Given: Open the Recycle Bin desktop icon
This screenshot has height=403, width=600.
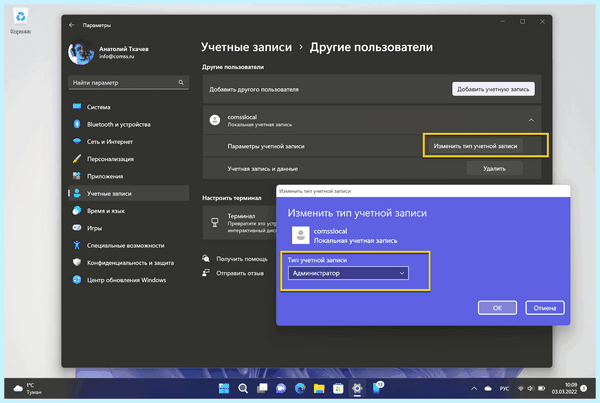Looking at the screenshot, I should pyautogui.click(x=20, y=21).
